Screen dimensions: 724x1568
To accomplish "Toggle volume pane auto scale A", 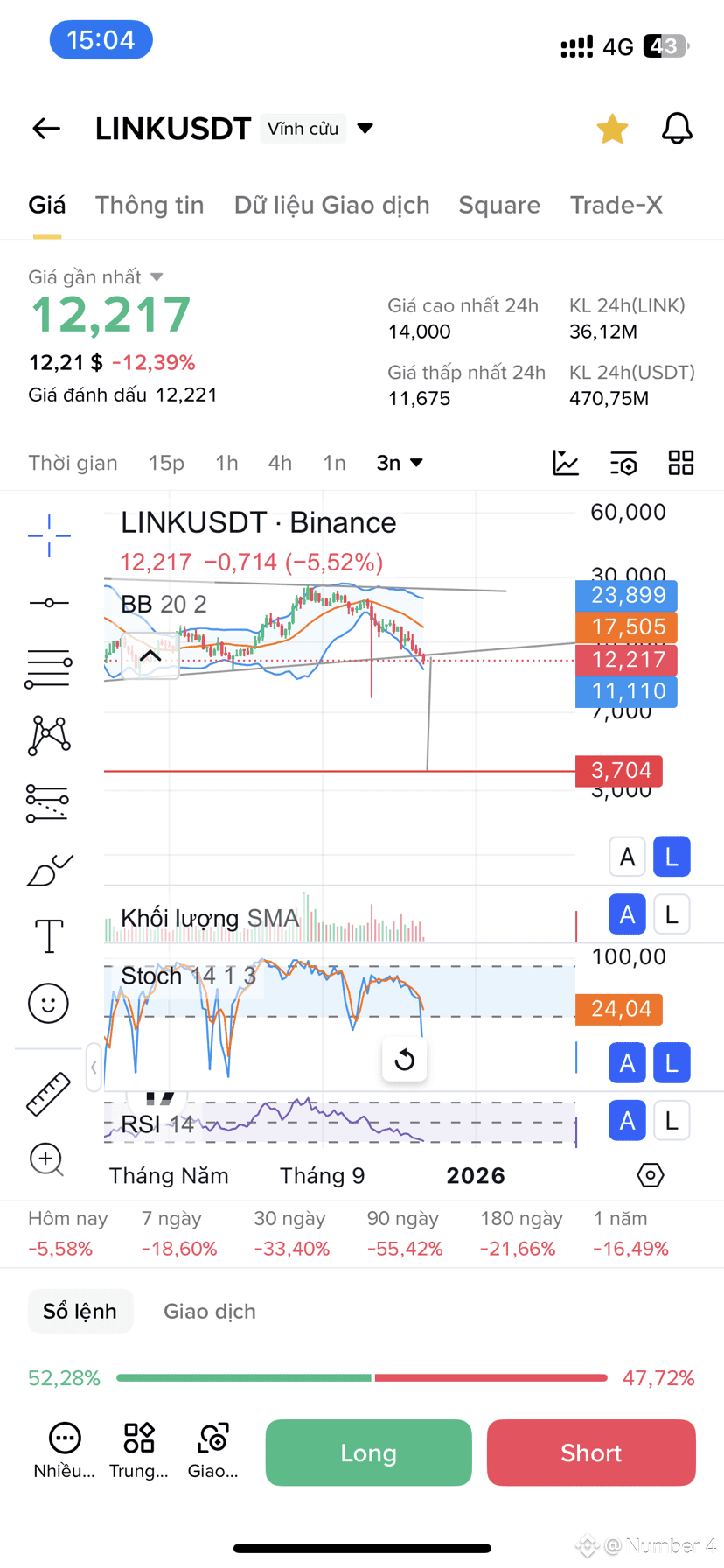I will (x=627, y=915).
